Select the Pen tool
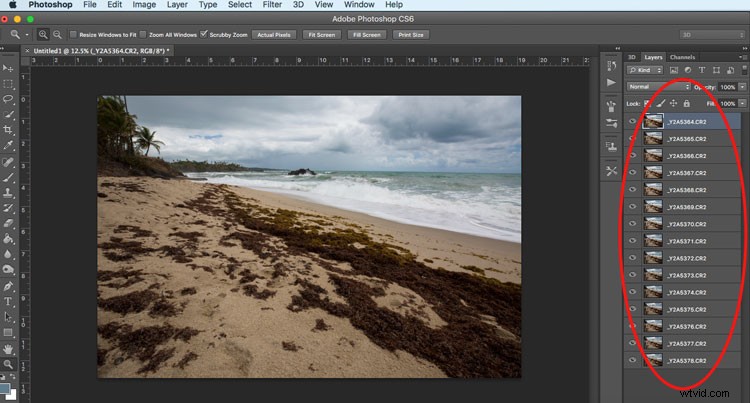This screenshot has width=750, height=403. coord(8,286)
